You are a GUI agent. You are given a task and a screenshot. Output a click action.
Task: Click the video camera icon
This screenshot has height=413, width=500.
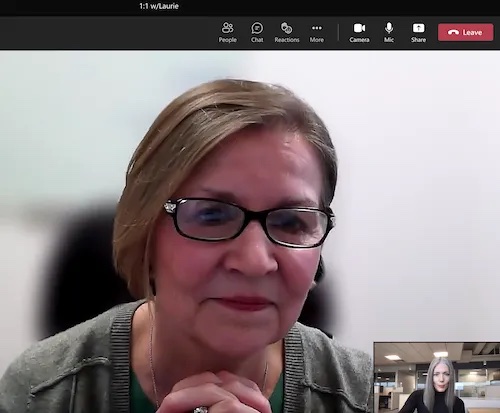pyautogui.click(x=359, y=28)
